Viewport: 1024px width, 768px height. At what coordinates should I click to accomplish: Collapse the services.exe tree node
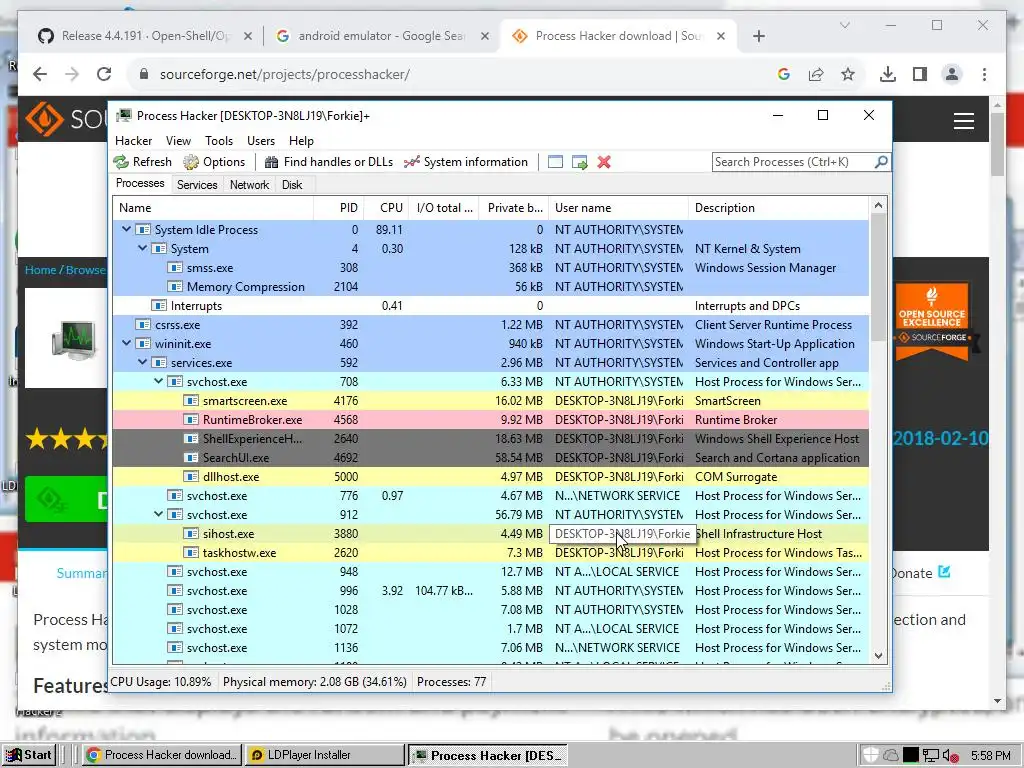(142, 362)
